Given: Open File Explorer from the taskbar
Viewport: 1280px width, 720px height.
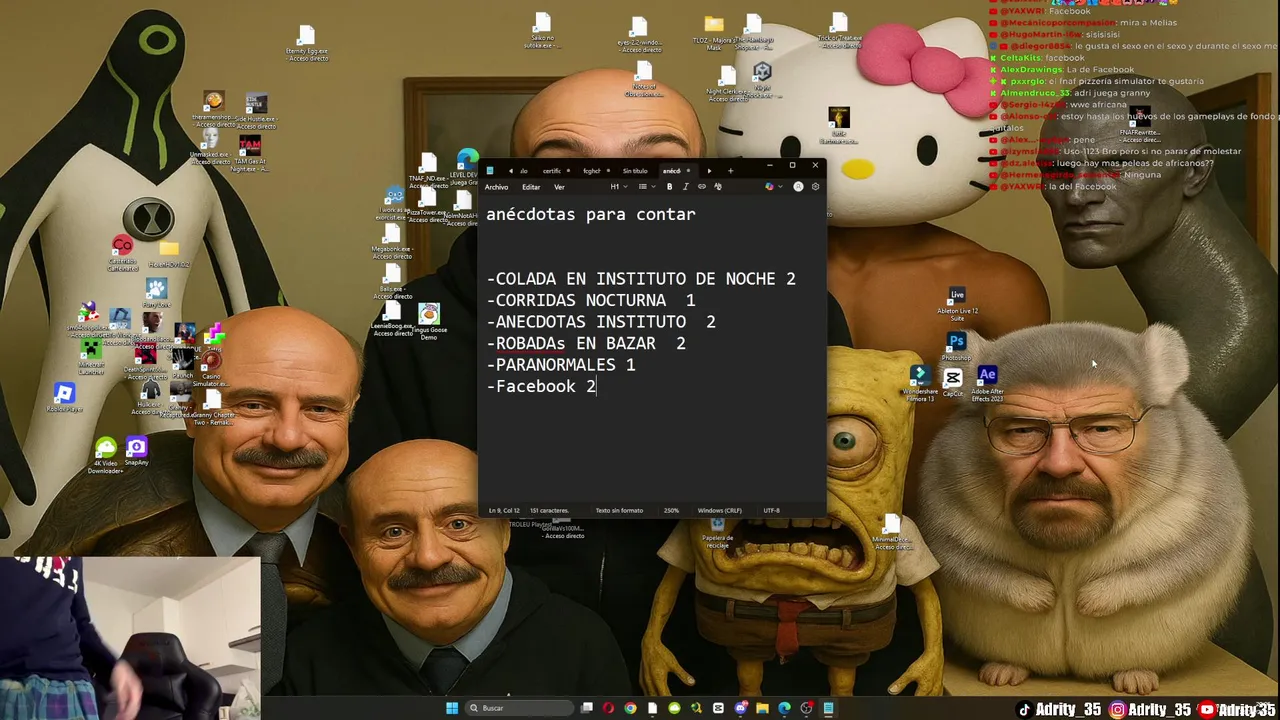Looking at the screenshot, I should [x=762, y=708].
